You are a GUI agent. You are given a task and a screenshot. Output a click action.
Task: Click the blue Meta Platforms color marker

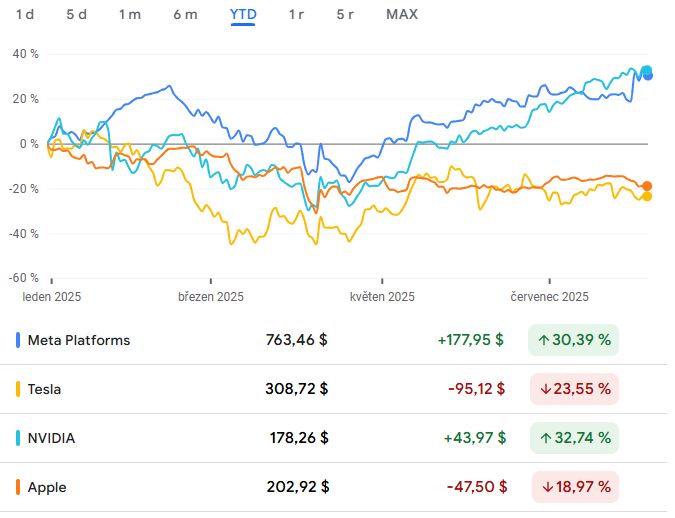point(18,340)
